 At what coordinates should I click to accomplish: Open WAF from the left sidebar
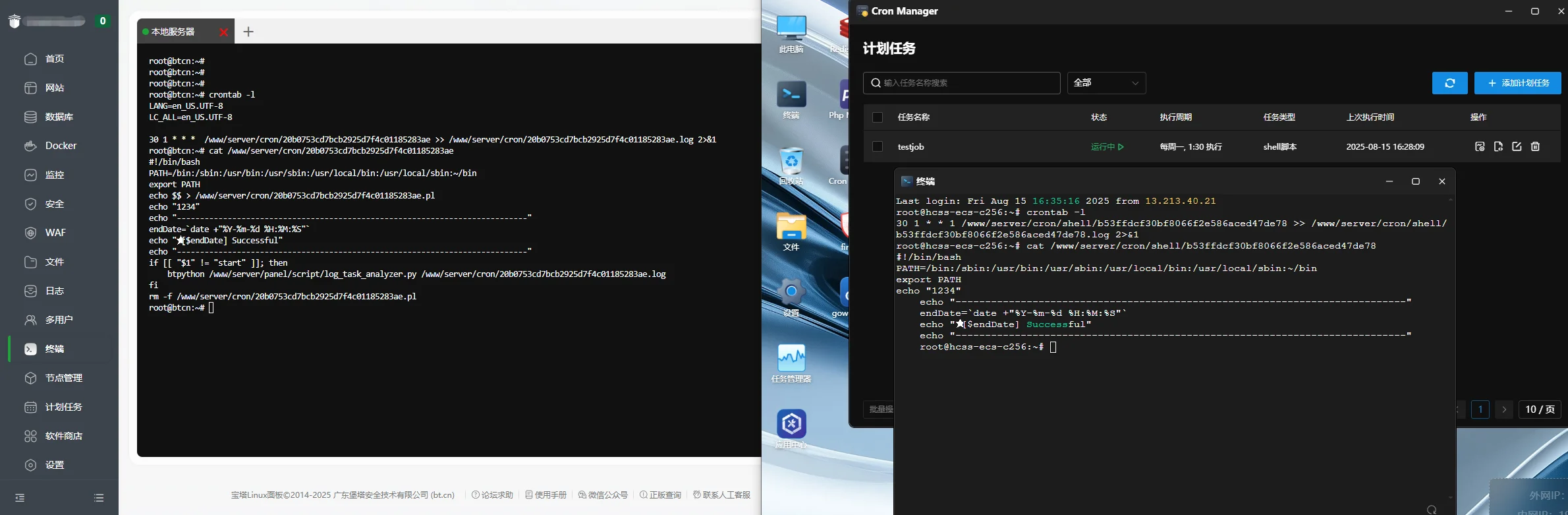55,233
